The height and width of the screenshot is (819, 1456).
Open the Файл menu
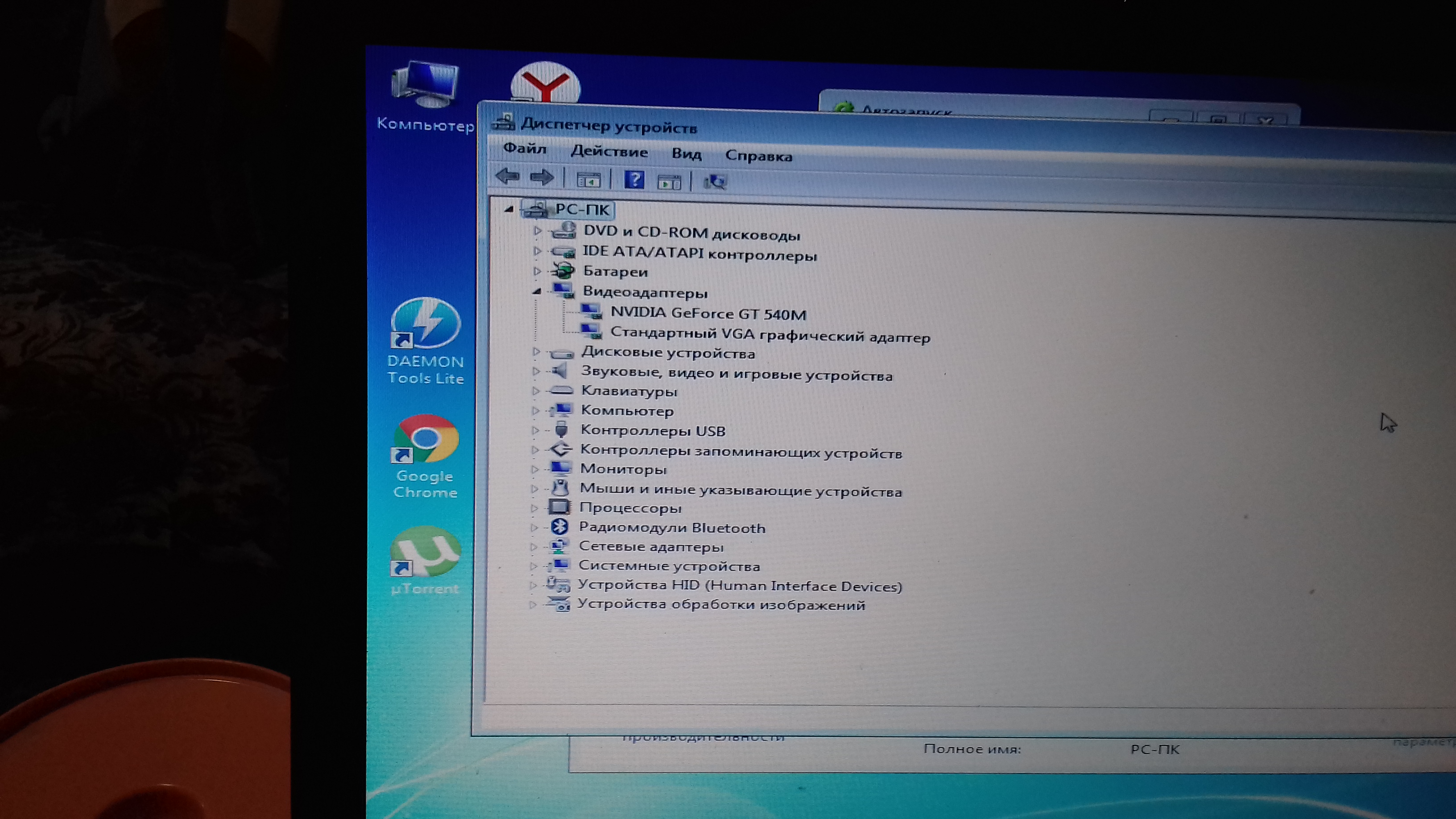[x=525, y=149]
